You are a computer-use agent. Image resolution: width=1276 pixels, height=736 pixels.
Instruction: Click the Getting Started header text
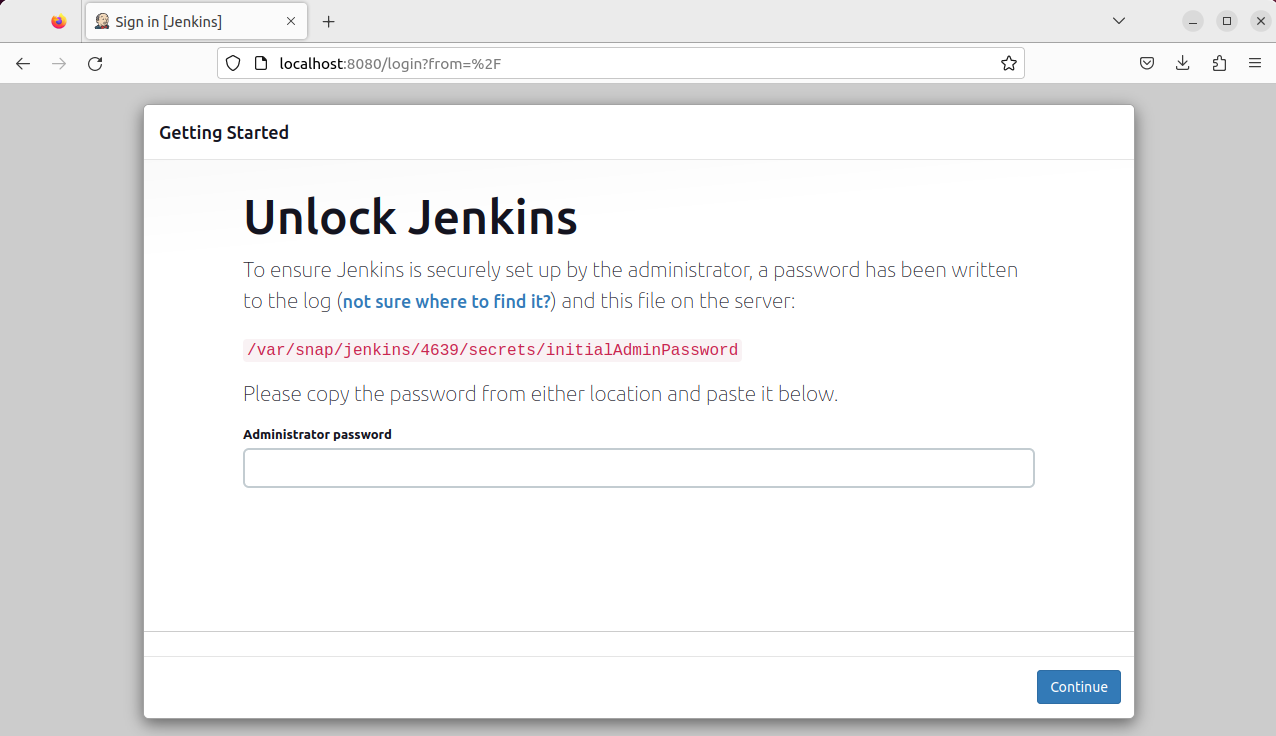coord(224,132)
